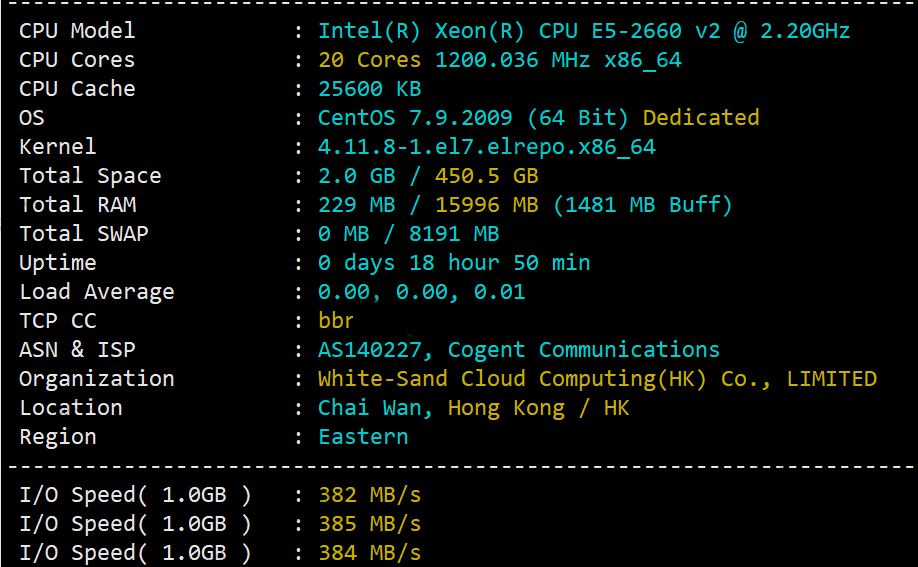Click the 8191 MB swap value
Screen dimensions: 918x567
click(x=454, y=234)
